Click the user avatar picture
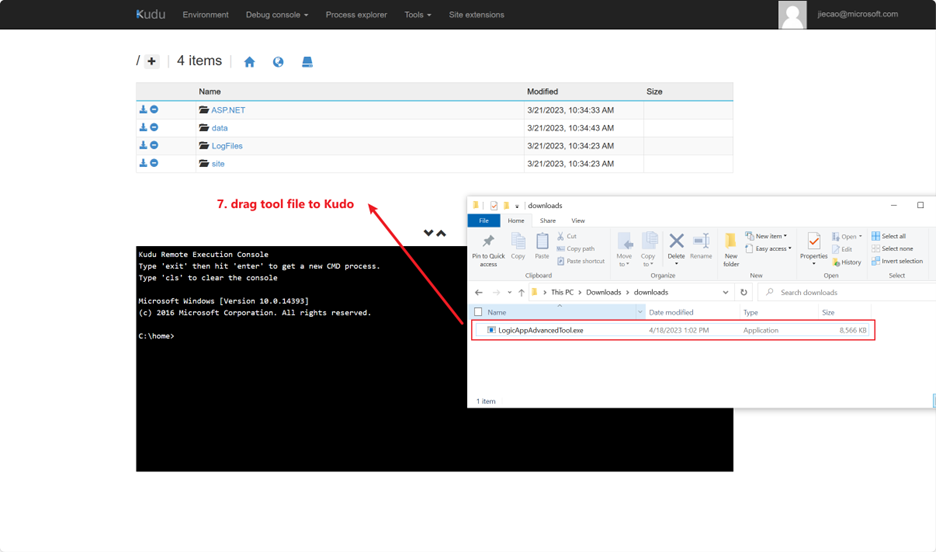 (792, 15)
